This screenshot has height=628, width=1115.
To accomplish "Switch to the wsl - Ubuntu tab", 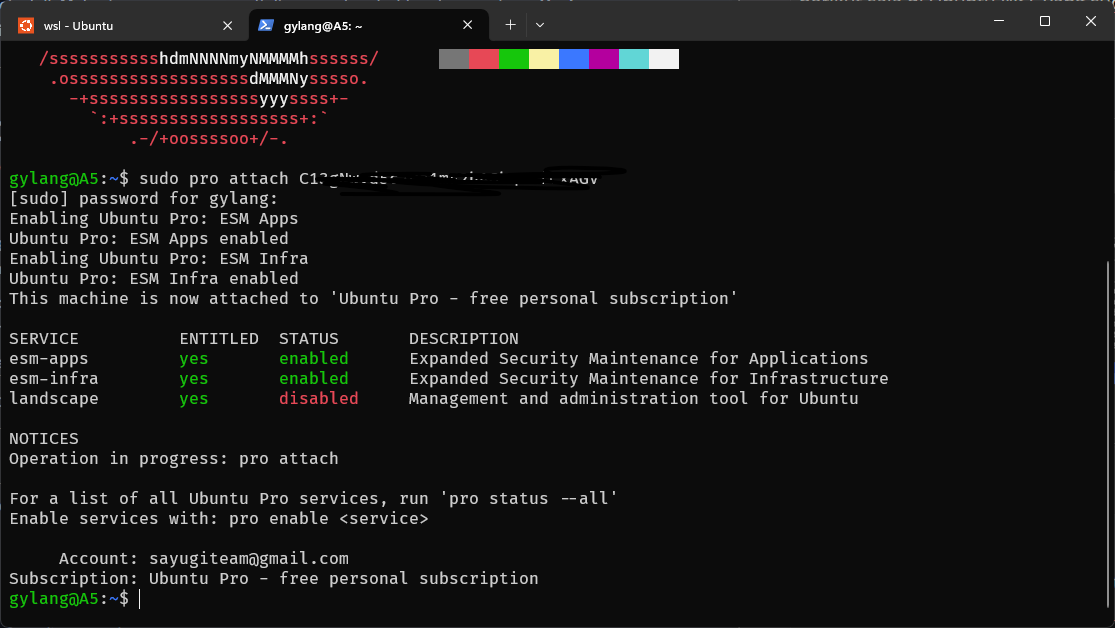I will pyautogui.click(x=78, y=24).
